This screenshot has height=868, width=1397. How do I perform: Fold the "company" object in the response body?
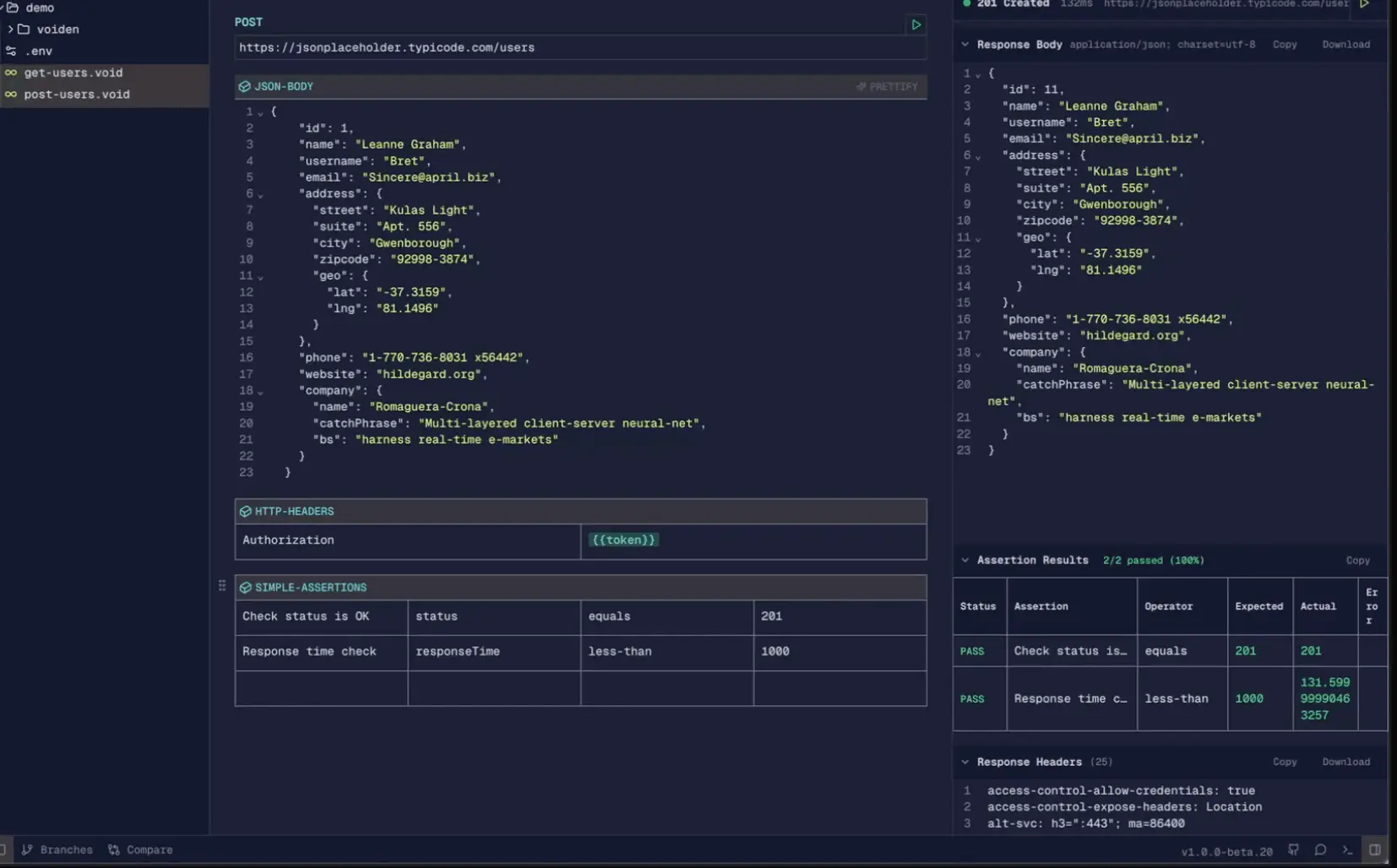[978, 354]
